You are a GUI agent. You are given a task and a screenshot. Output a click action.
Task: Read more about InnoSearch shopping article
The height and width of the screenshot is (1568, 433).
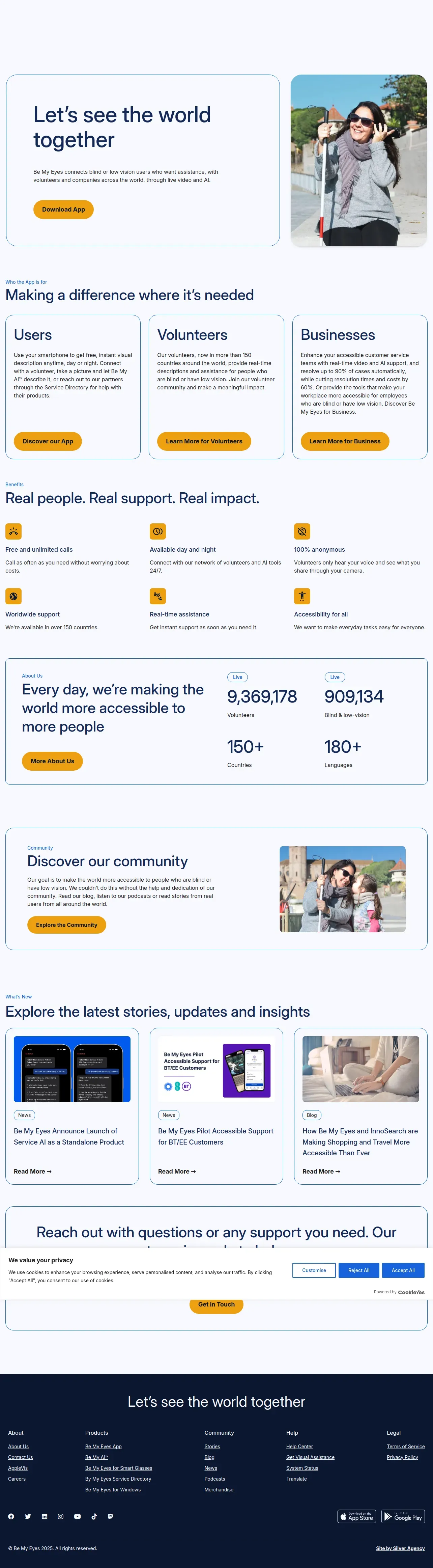point(321,1171)
